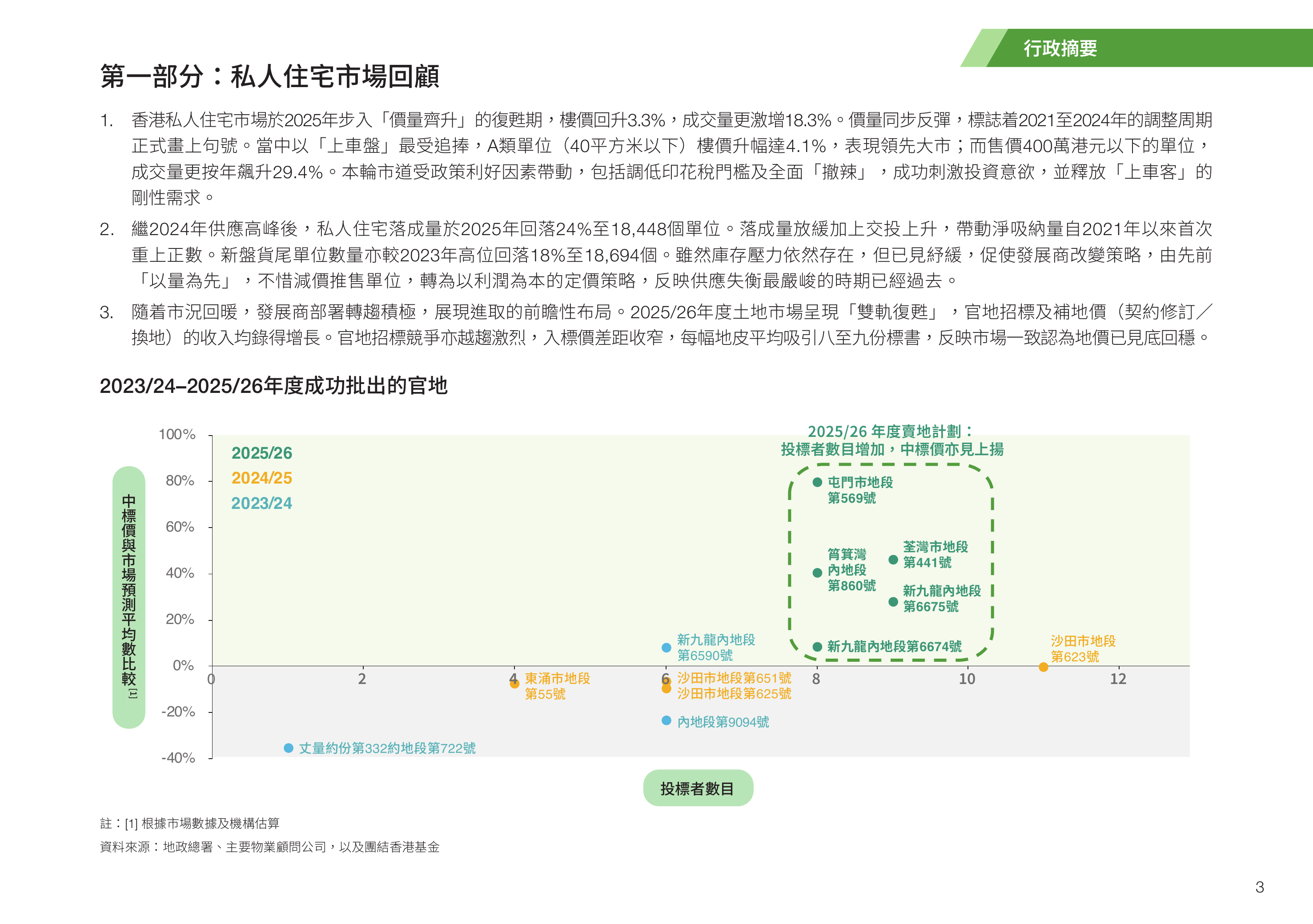Image resolution: width=1313 pixels, height=924 pixels.
Task: Click the annotation 投標者數目增加，中標價亦見上揚
Action: point(892,449)
